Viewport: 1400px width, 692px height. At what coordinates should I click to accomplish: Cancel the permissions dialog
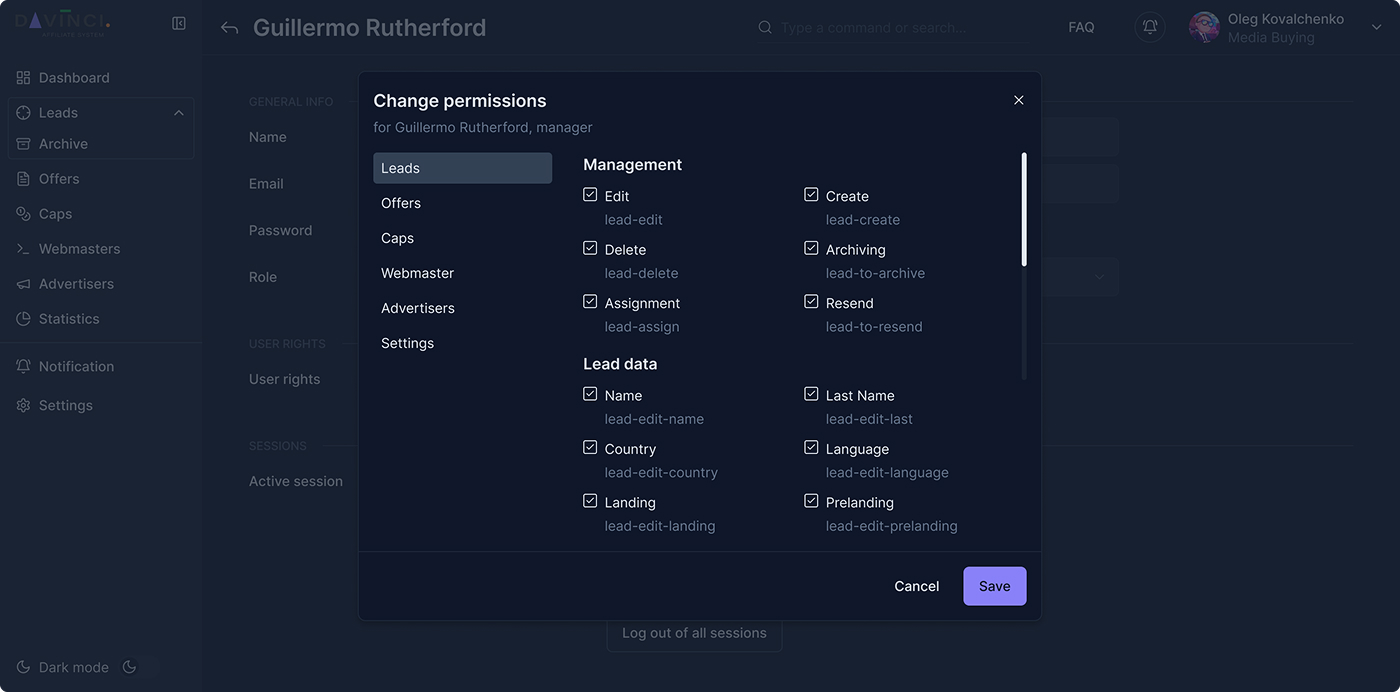[x=916, y=586]
